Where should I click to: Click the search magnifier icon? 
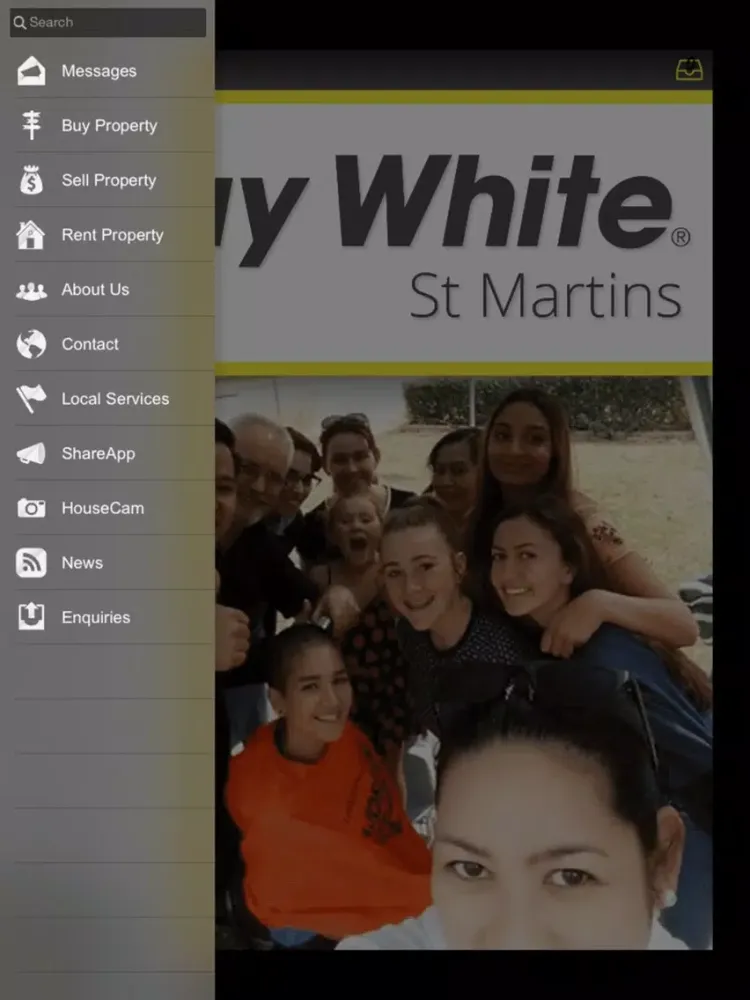[x=20, y=22]
